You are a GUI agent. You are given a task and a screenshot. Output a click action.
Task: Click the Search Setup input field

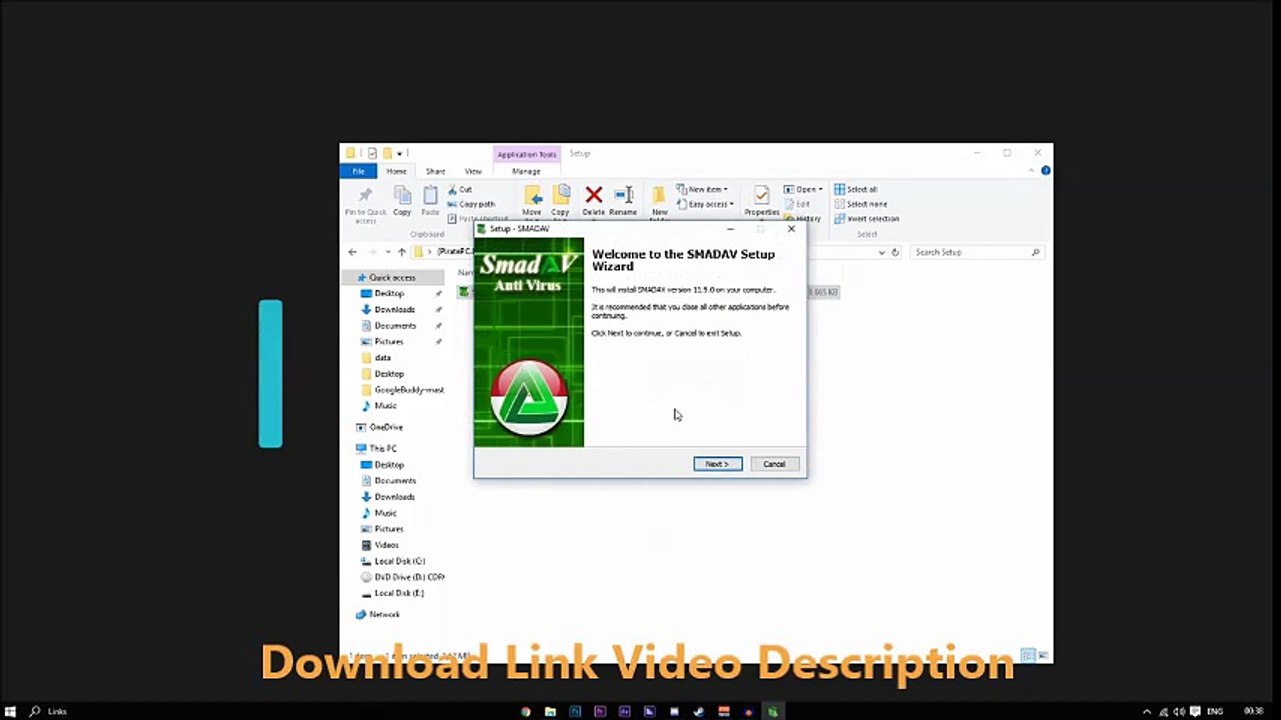coord(977,252)
